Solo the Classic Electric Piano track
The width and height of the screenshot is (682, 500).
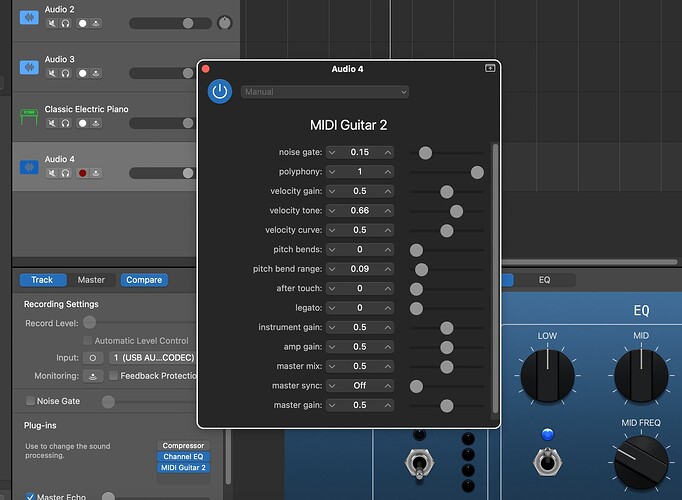click(x=65, y=123)
